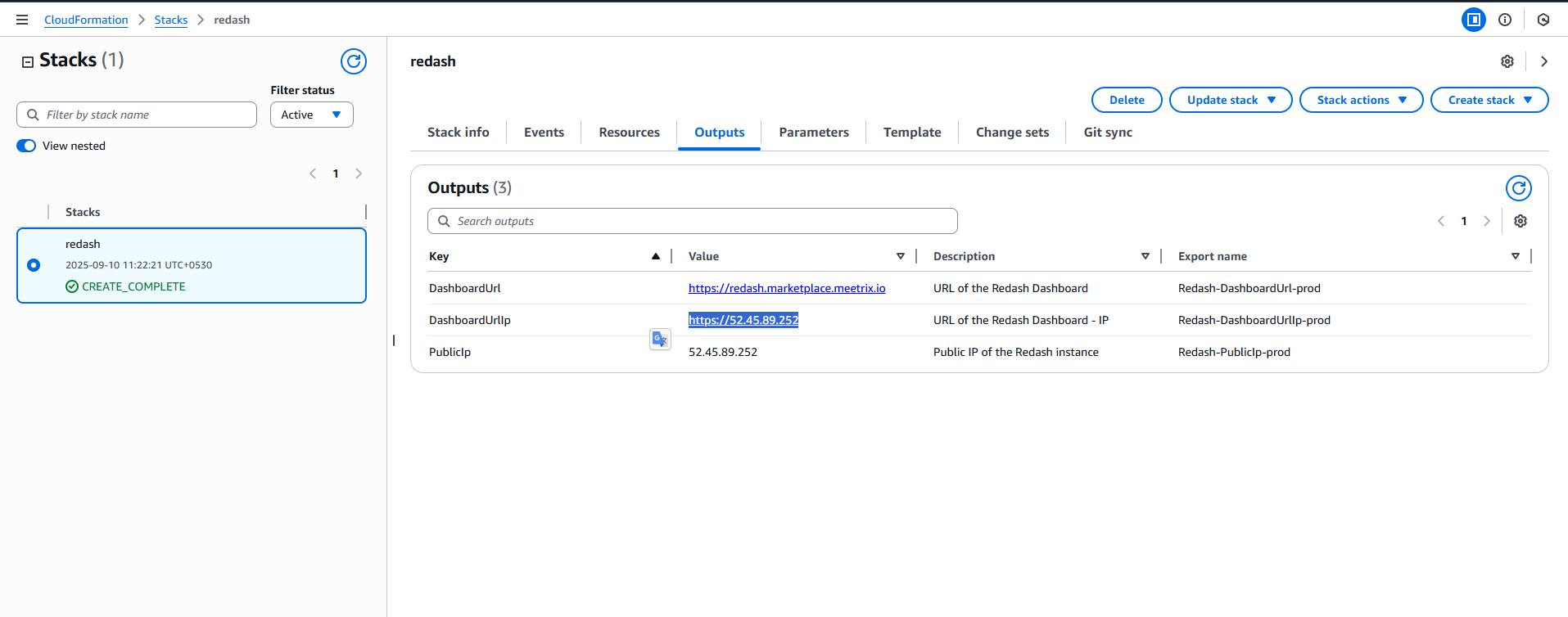
Task: Click the DashboardUrlIp key cell
Action: [x=470, y=320]
